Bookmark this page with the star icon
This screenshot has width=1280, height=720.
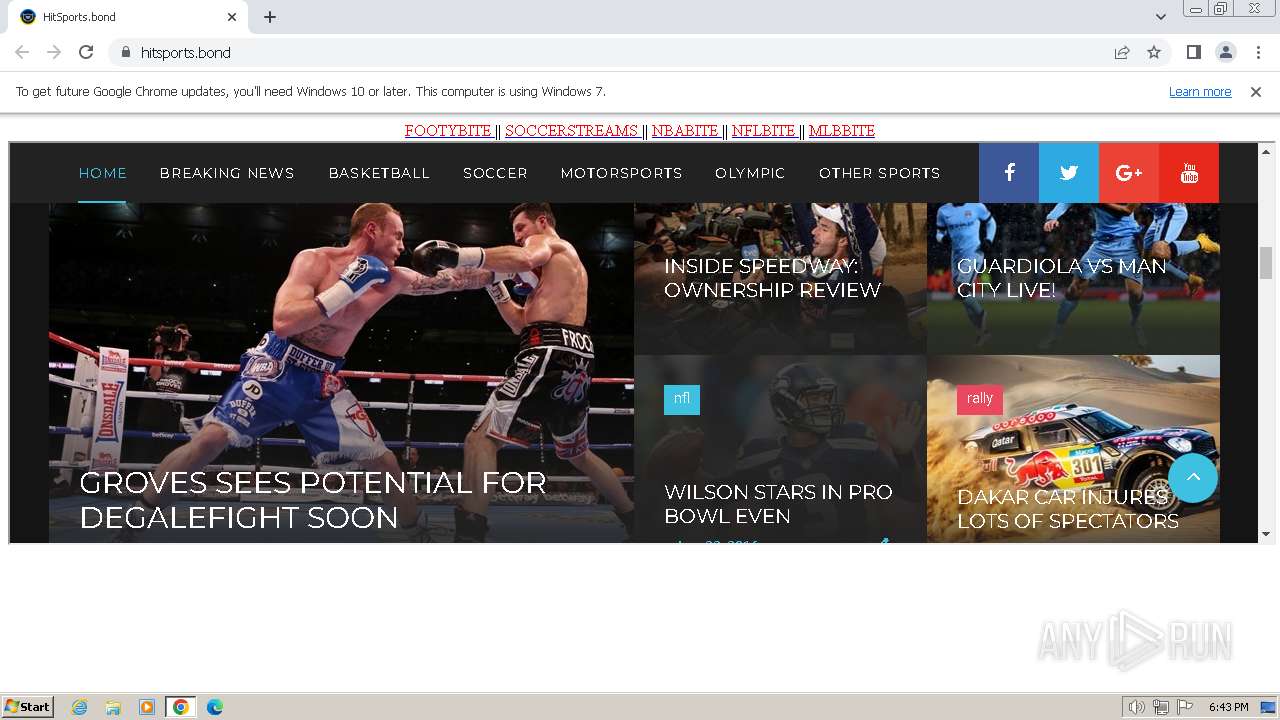[x=1154, y=52]
